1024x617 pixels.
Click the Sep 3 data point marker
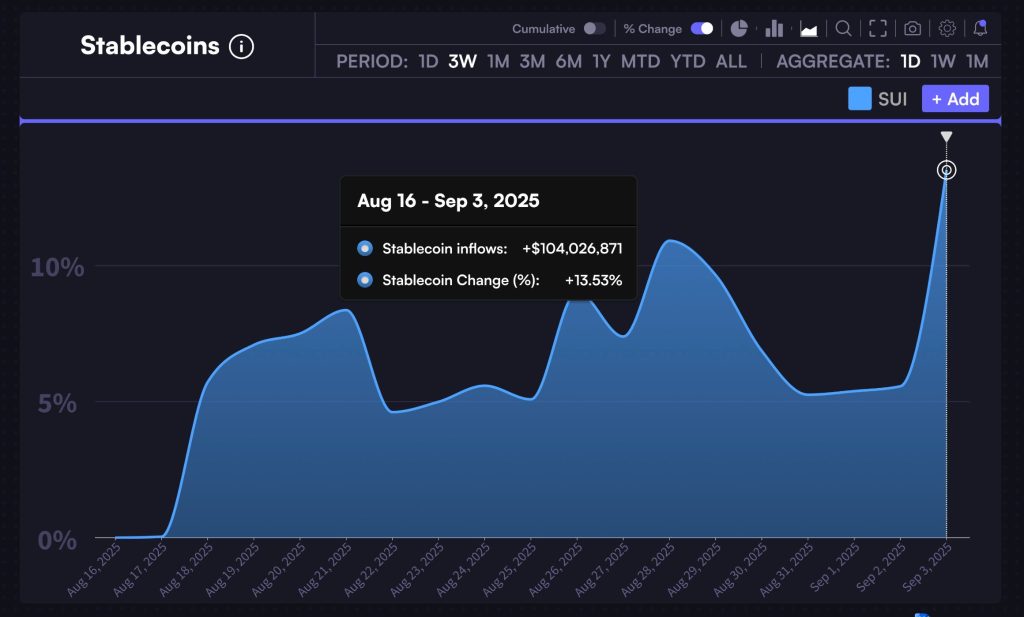click(x=947, y=170)
